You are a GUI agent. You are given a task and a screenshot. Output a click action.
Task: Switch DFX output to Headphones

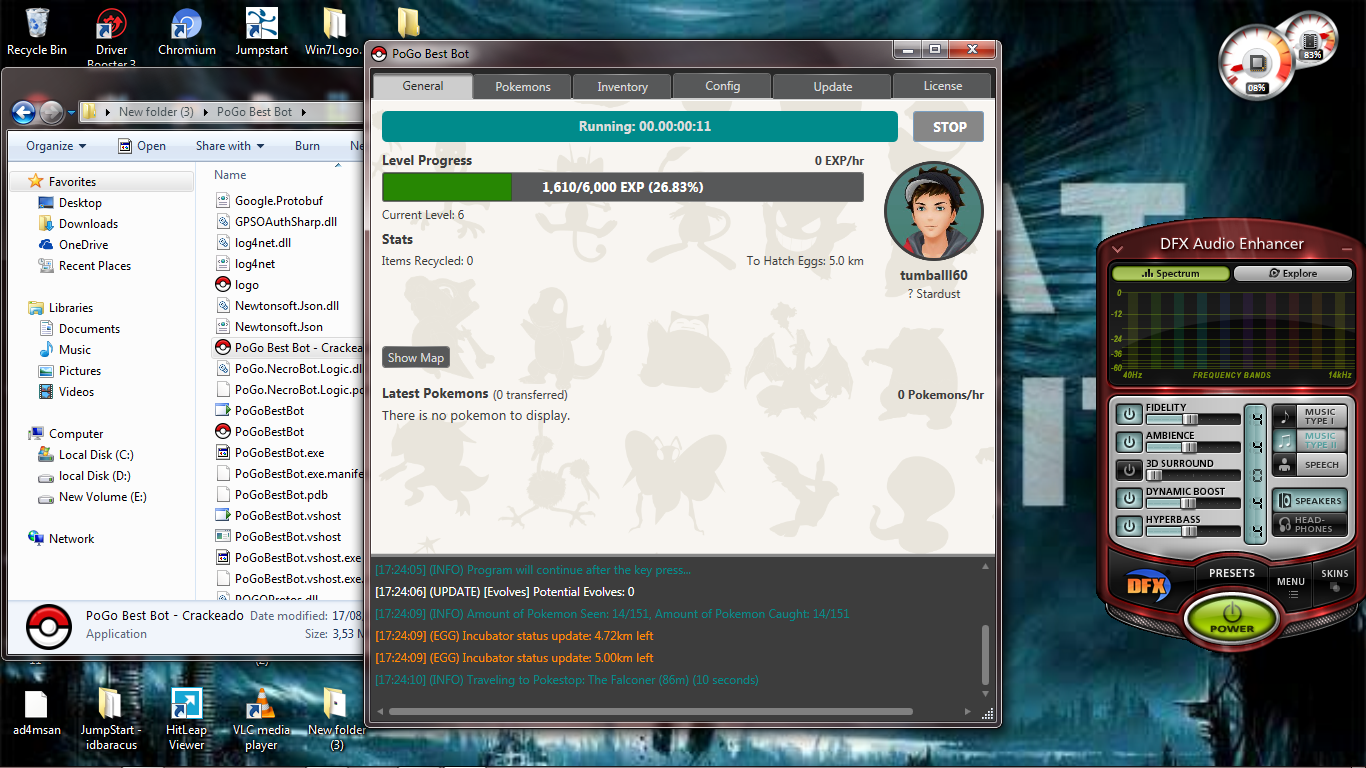[1309, 525]
